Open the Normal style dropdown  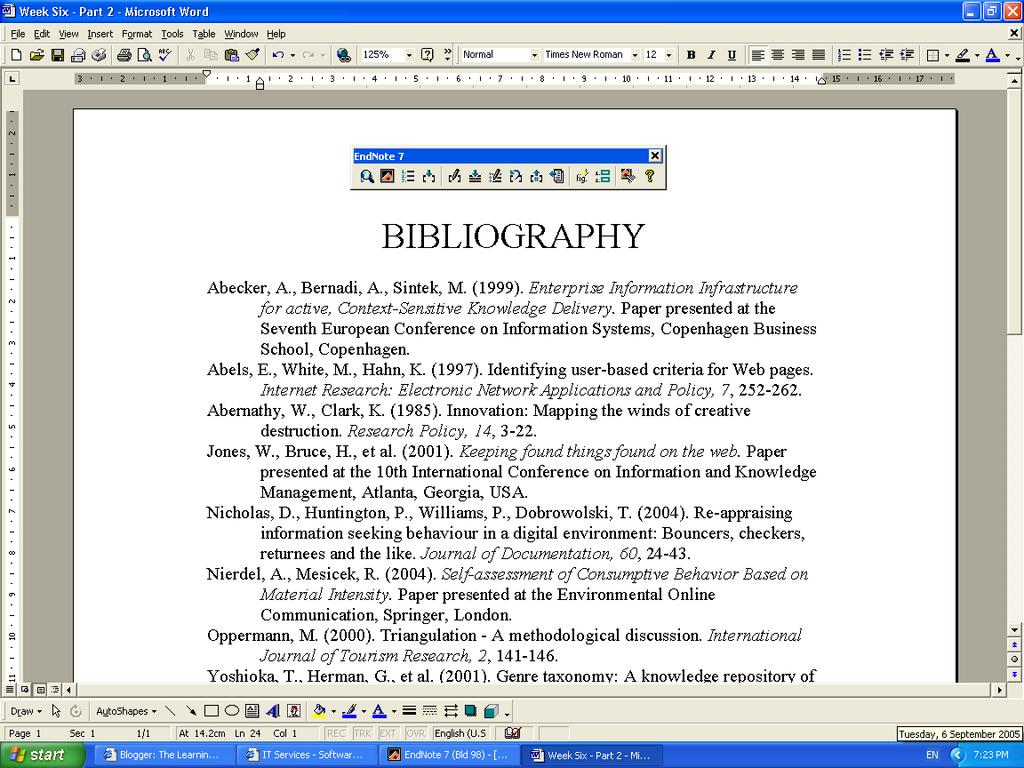[534, 55]
